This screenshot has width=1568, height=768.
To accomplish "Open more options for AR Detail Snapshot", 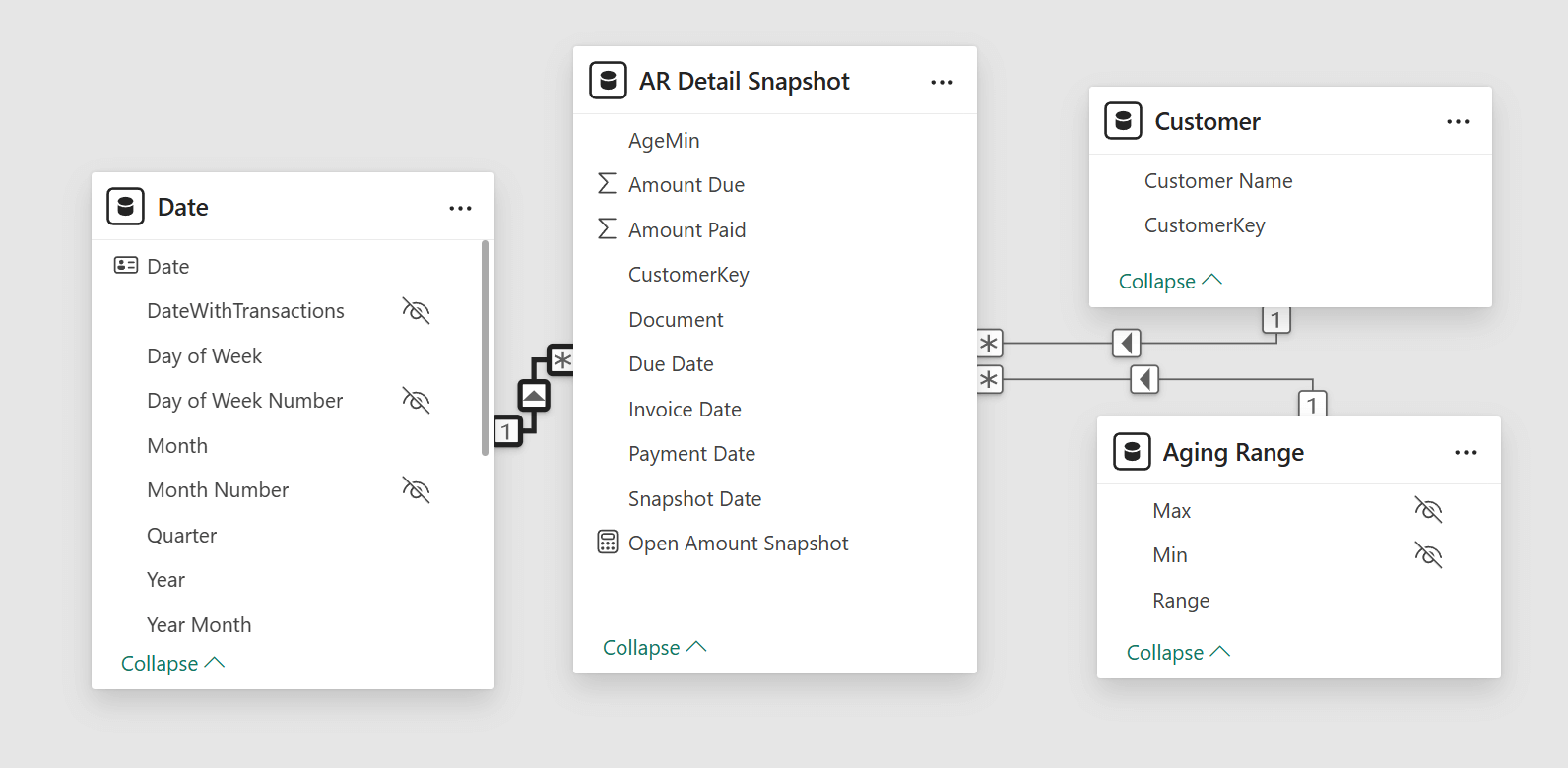I will pos(942,82).
